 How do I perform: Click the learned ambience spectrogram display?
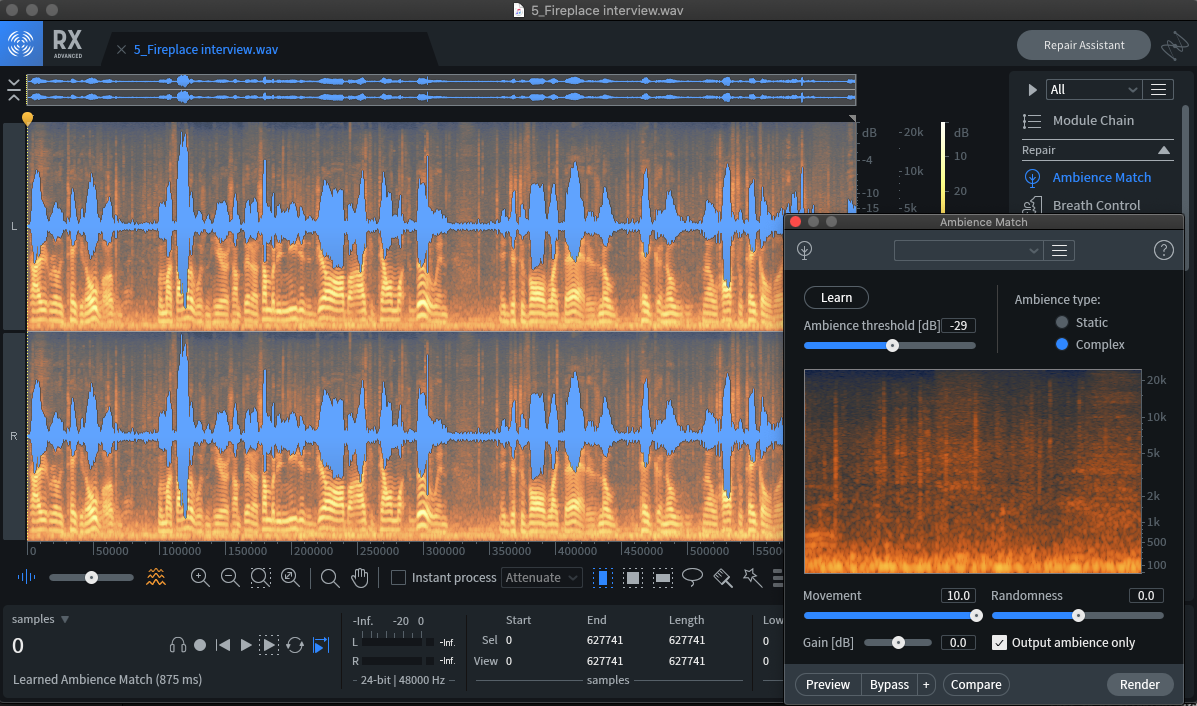[973, 472]
